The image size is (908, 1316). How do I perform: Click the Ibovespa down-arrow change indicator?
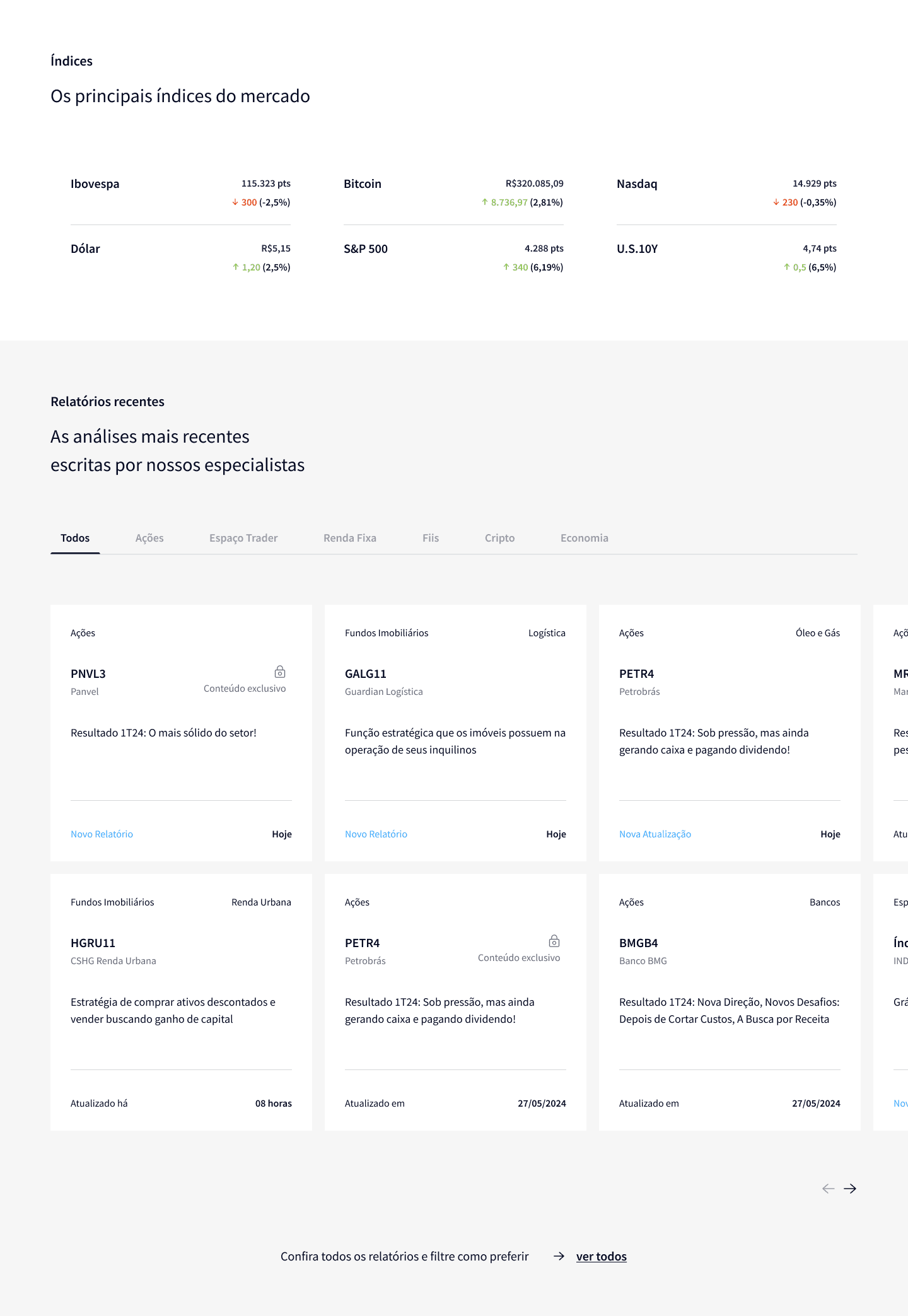coord(235,202)
